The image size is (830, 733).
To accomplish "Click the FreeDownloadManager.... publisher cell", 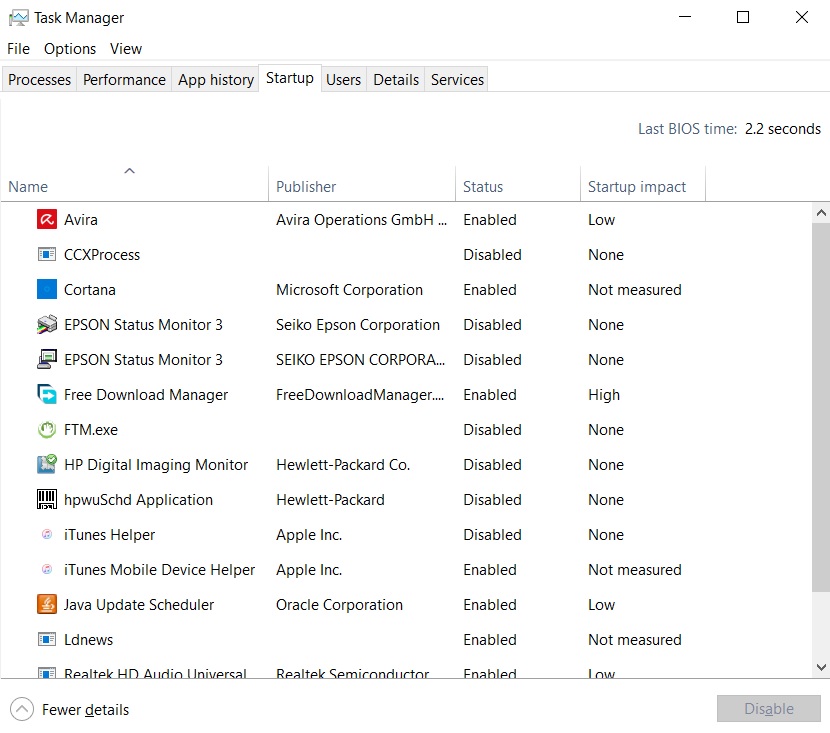I will point(360,395).
